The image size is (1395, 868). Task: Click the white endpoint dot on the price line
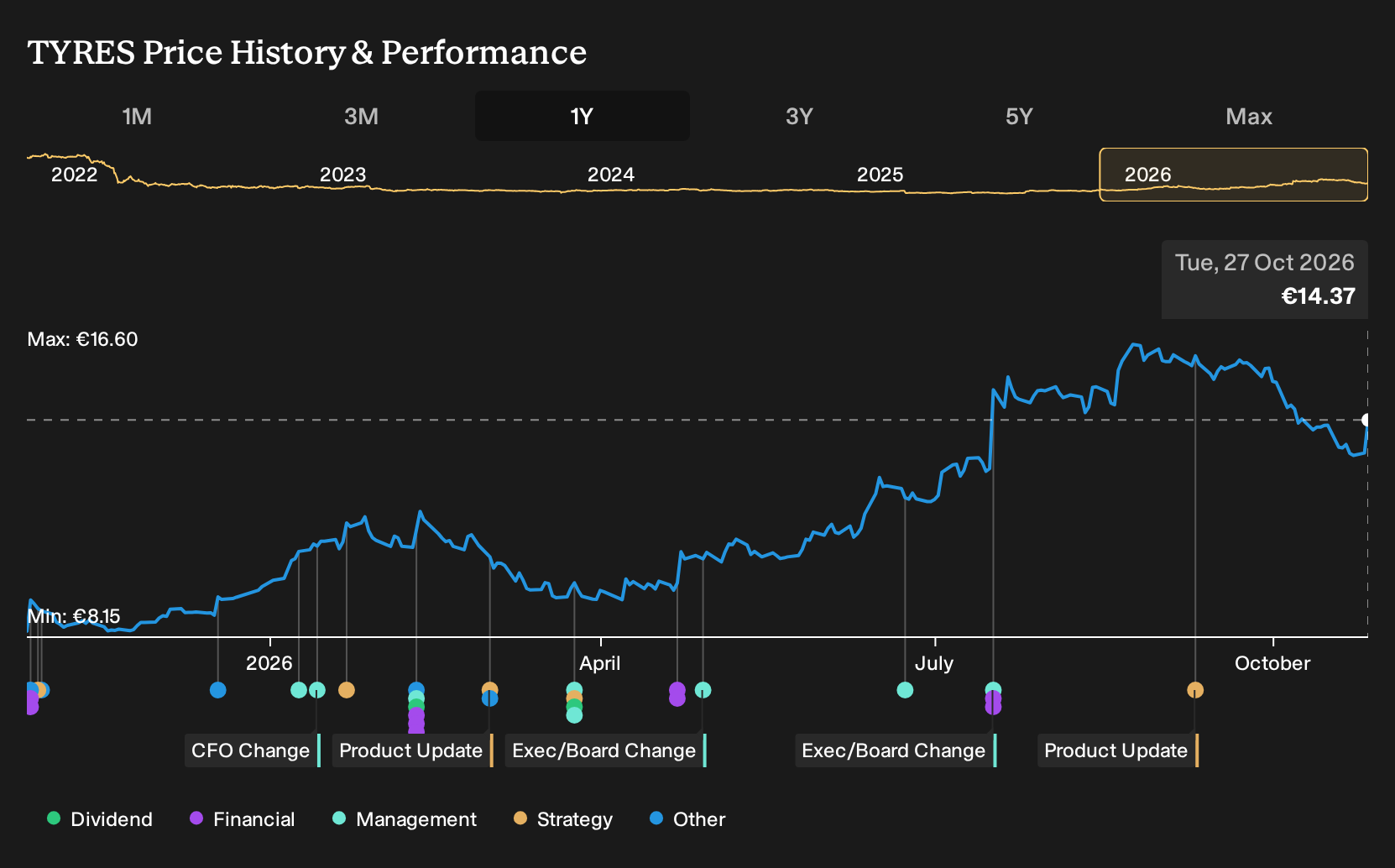click(1366, 420)
